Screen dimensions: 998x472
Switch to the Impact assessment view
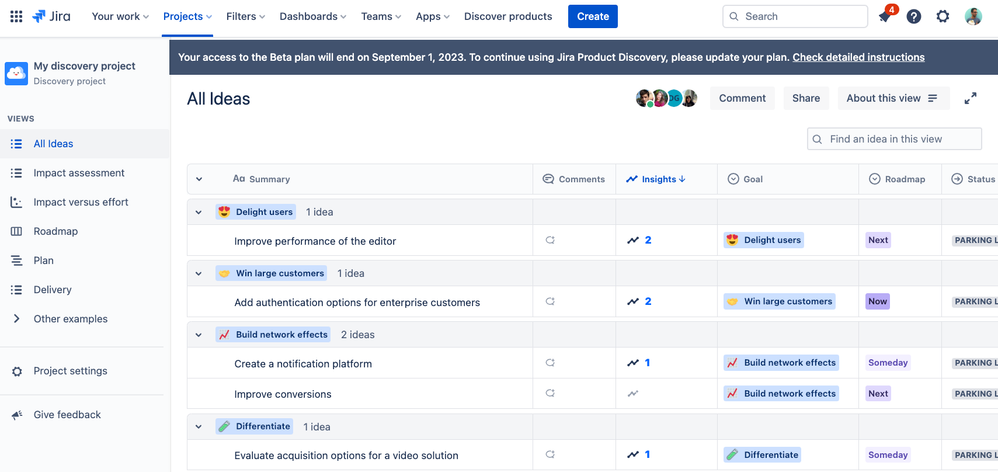click(x=79, y=173)
